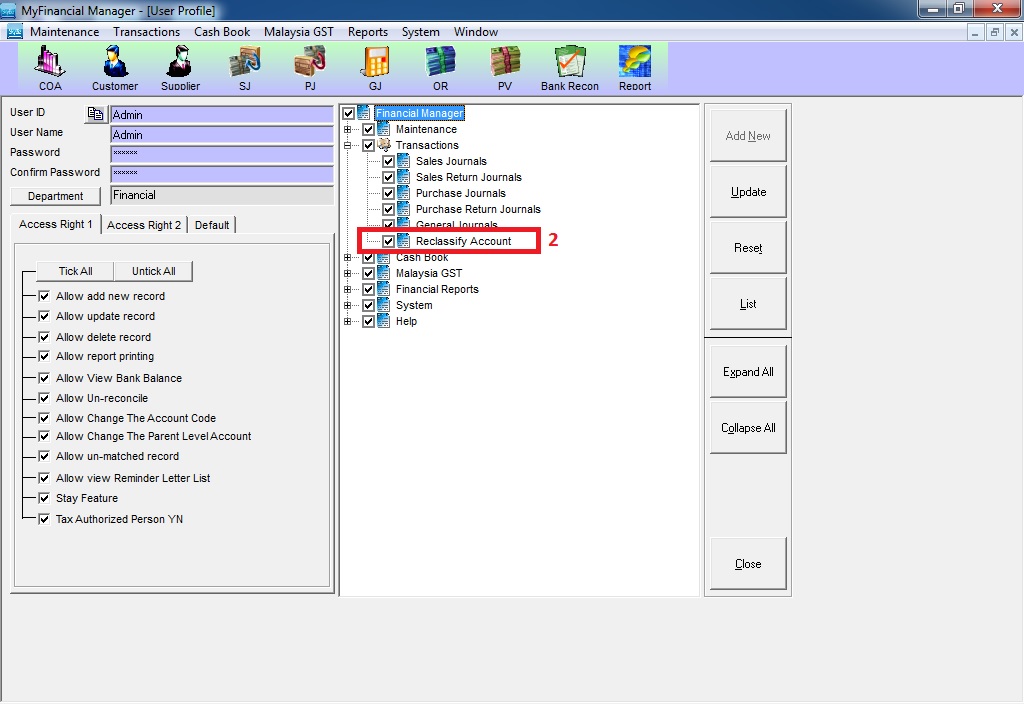Select Sales Return Journals tree item
Screen dimensions: 1024x704
[468, 177]
